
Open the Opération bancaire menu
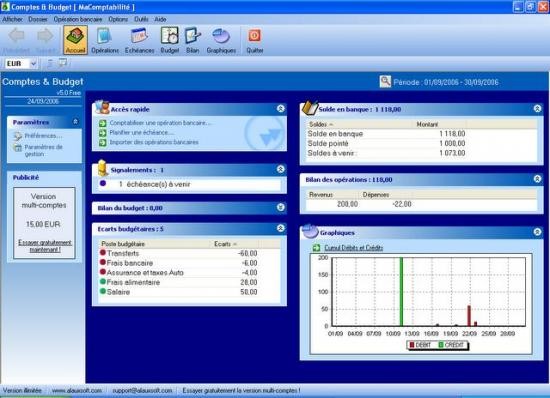(78, 19)
